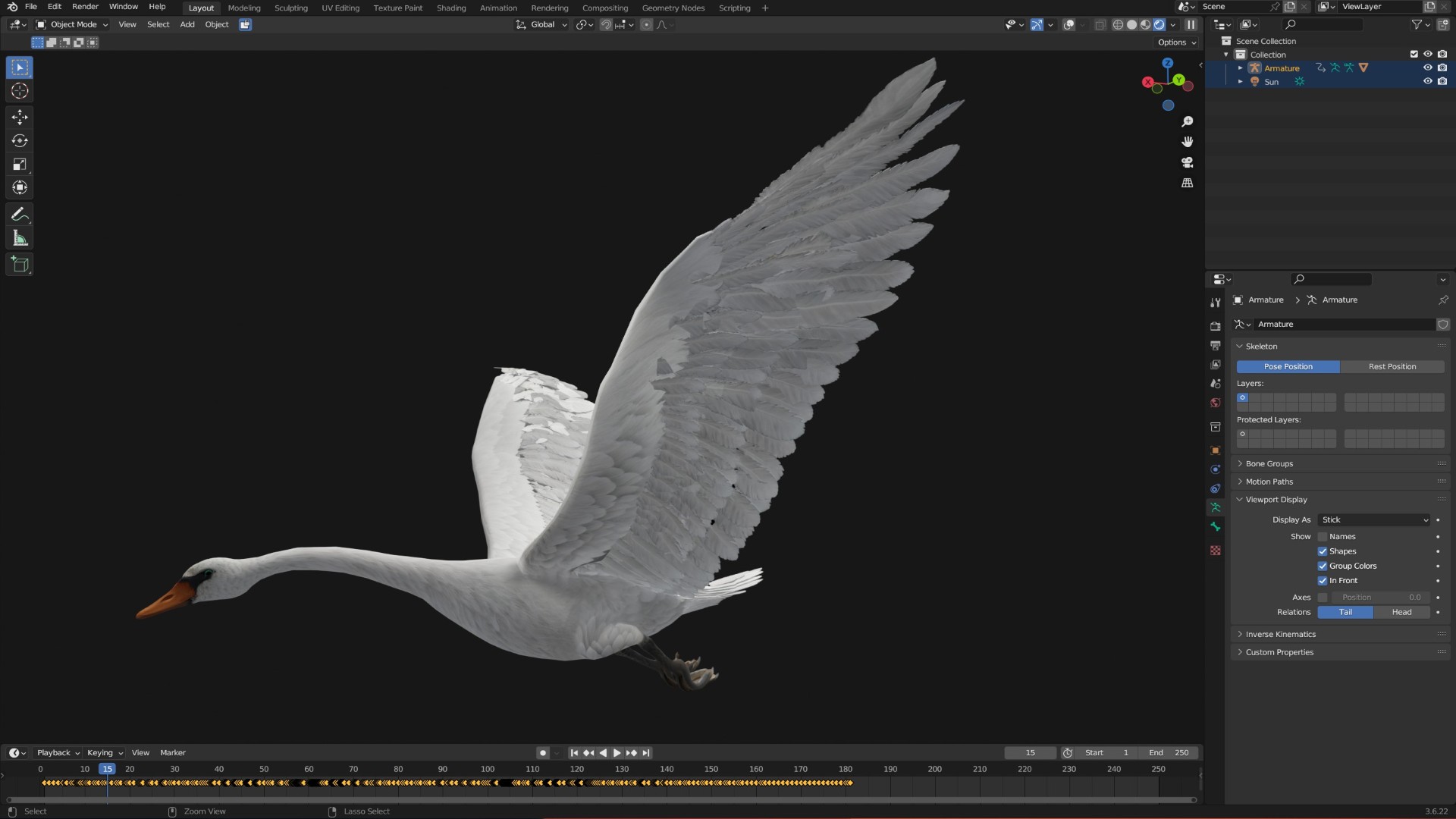
Task: Uncheck the In Front checkbox
Action: click(1323, 581)
